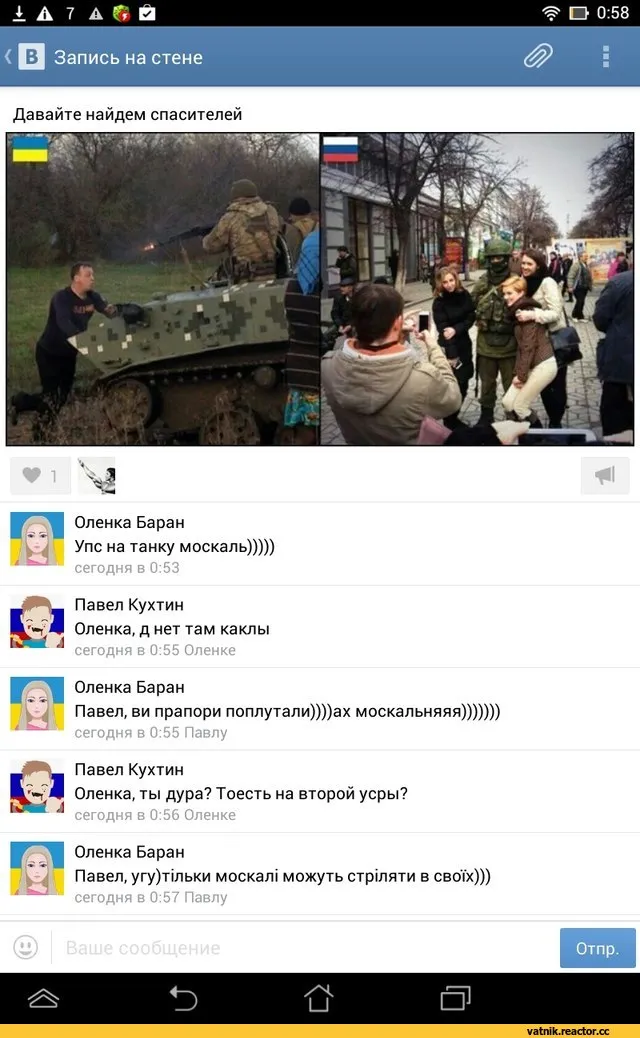The height and width of the screenshot is (1038, 640).
Task: Open the liker's small avatar thumbnail
Action: point(97,475)
